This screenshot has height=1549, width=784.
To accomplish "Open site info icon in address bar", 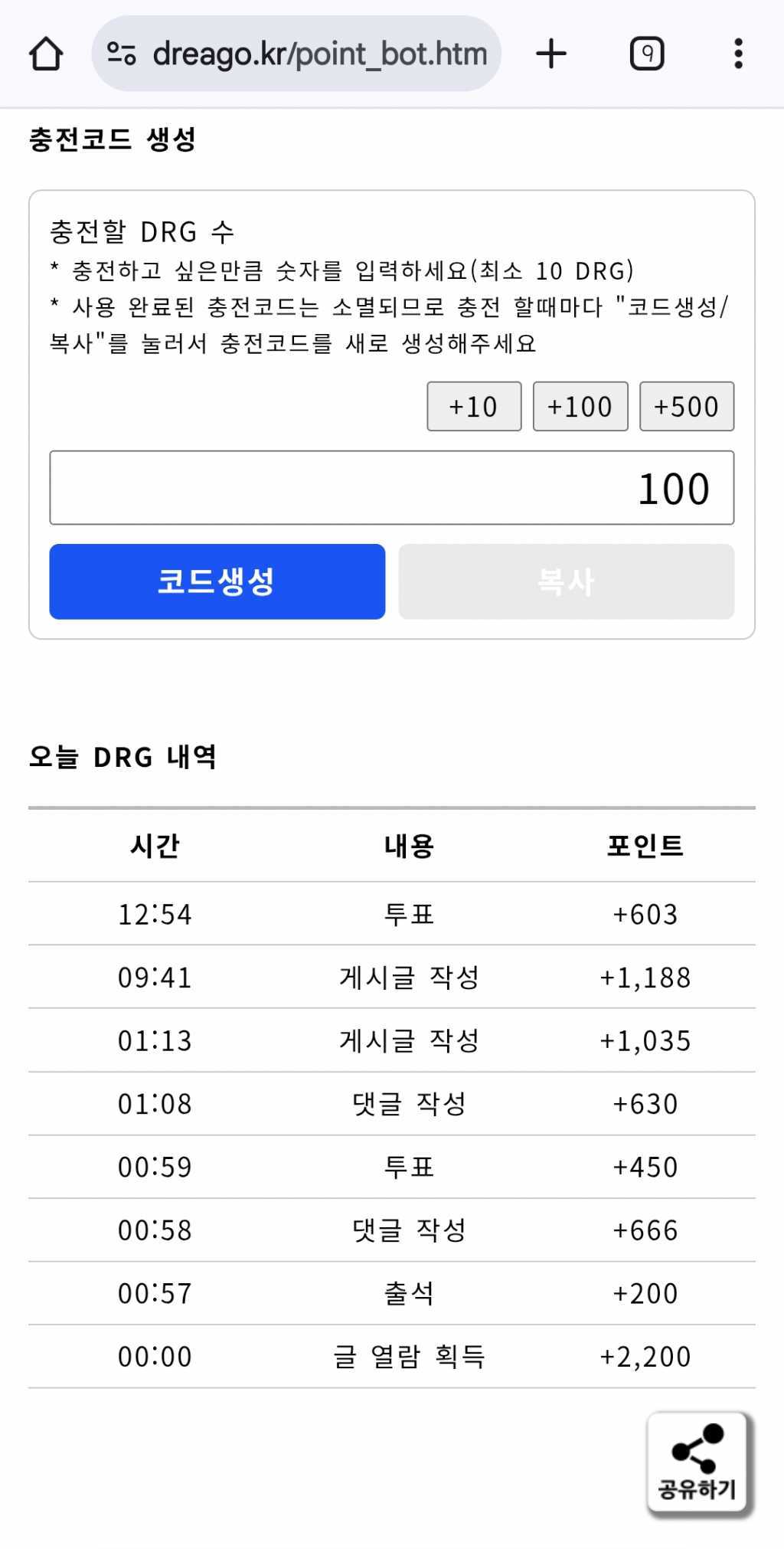I will point(121,54).
